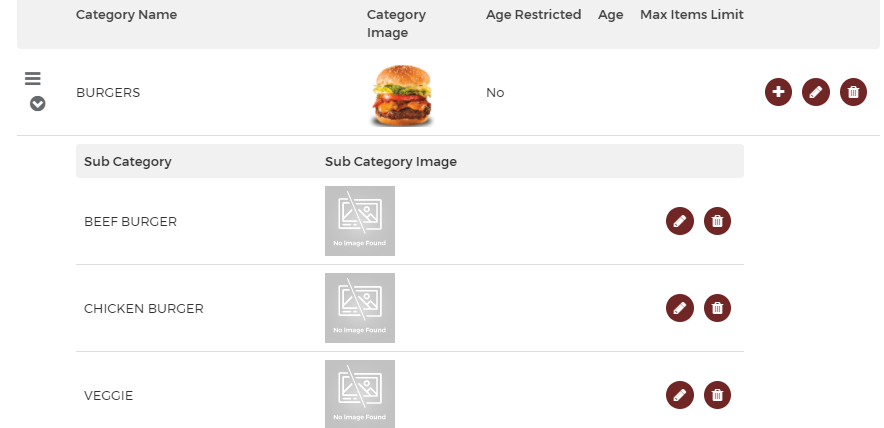Delete the CHICKEN BURGER subcategory
Image resolution: width=884 pixels, height=428 pixels.
click(x=717, y=308)
